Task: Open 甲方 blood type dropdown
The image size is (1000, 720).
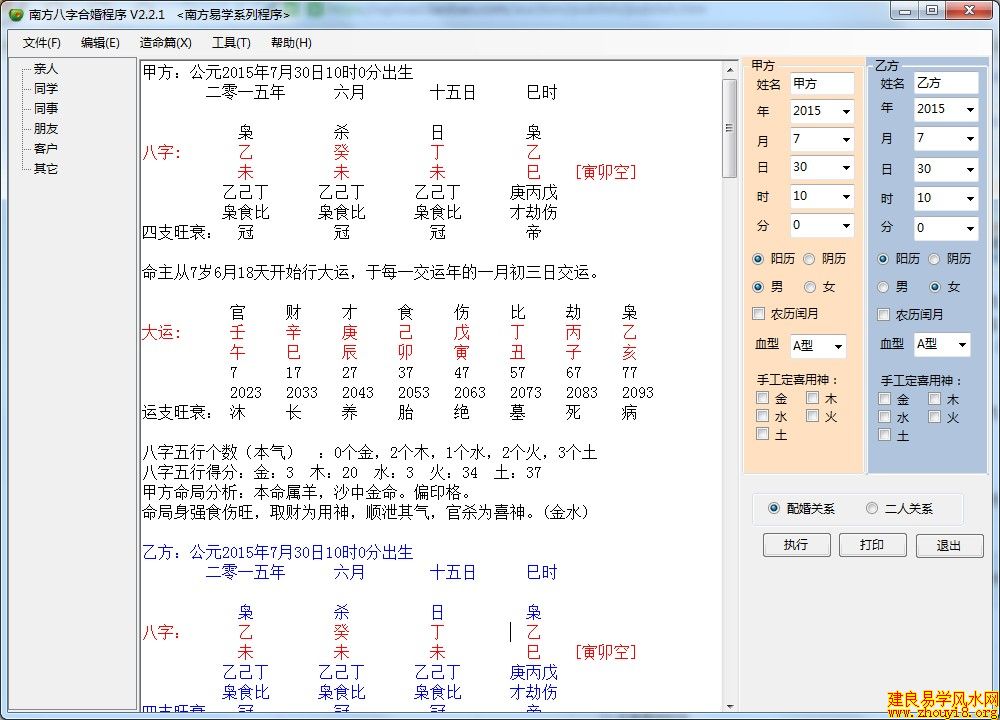Action: (x=838, y=346)
